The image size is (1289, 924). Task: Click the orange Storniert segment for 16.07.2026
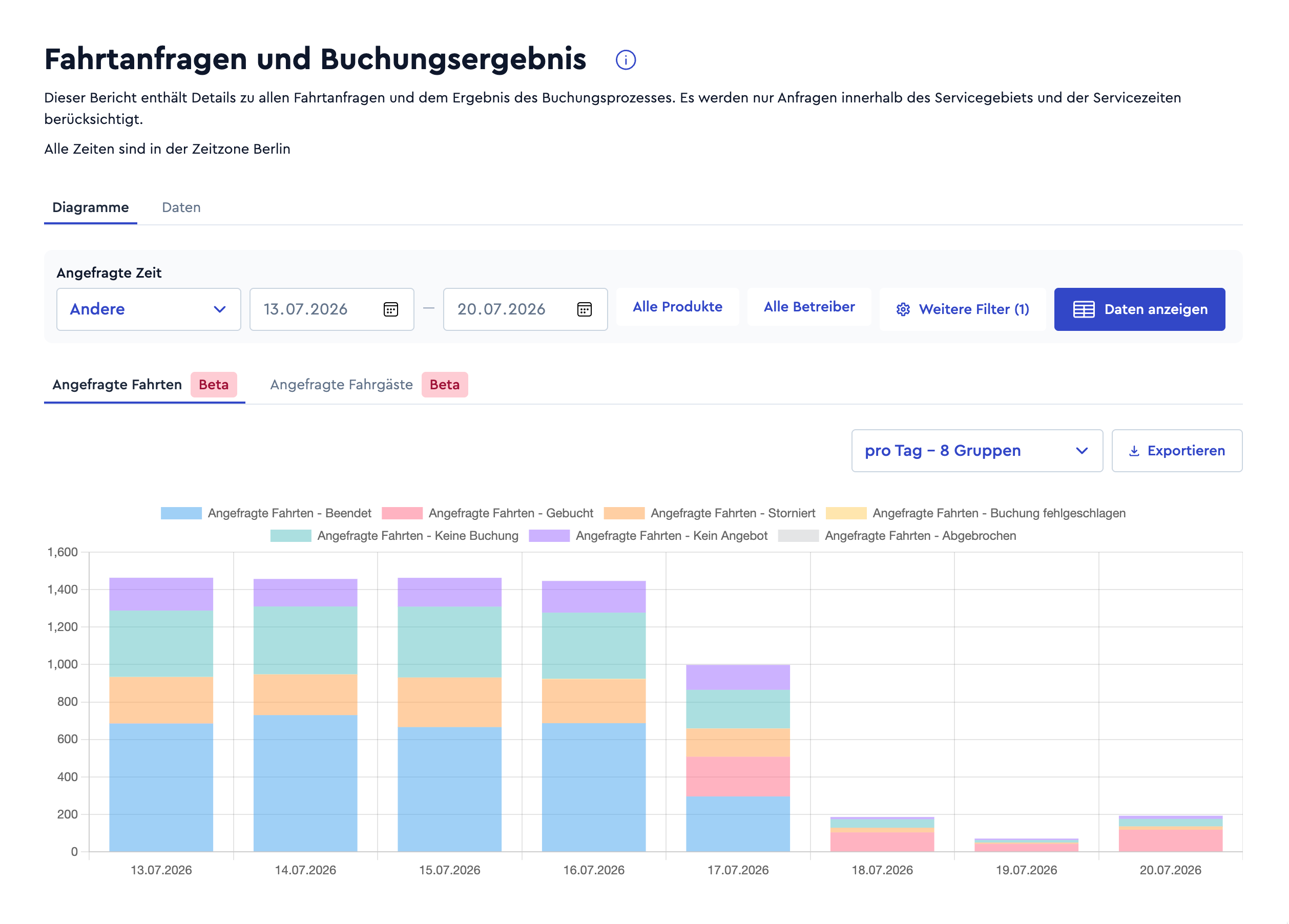[x=593, y=701]
